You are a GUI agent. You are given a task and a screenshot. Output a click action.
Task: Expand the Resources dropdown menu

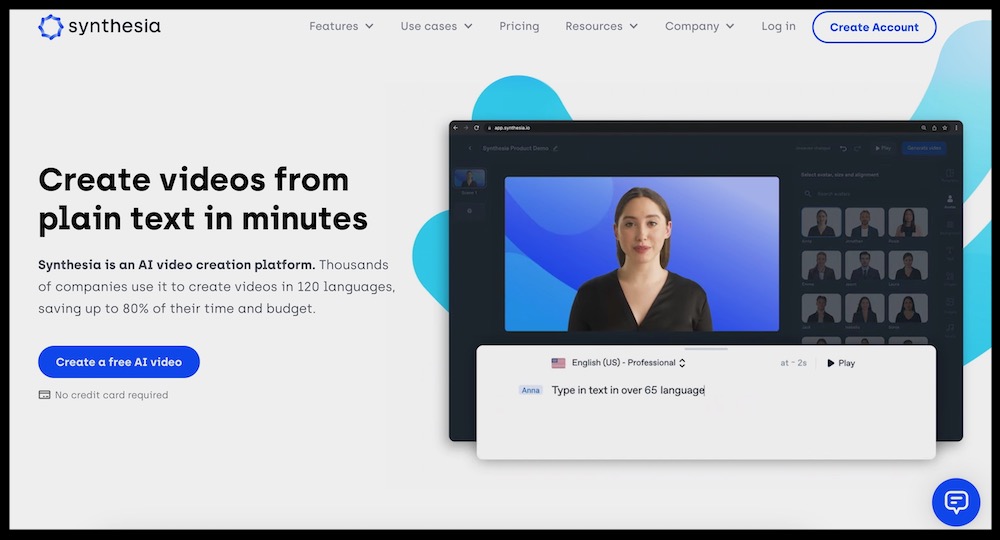coord(601,26)
